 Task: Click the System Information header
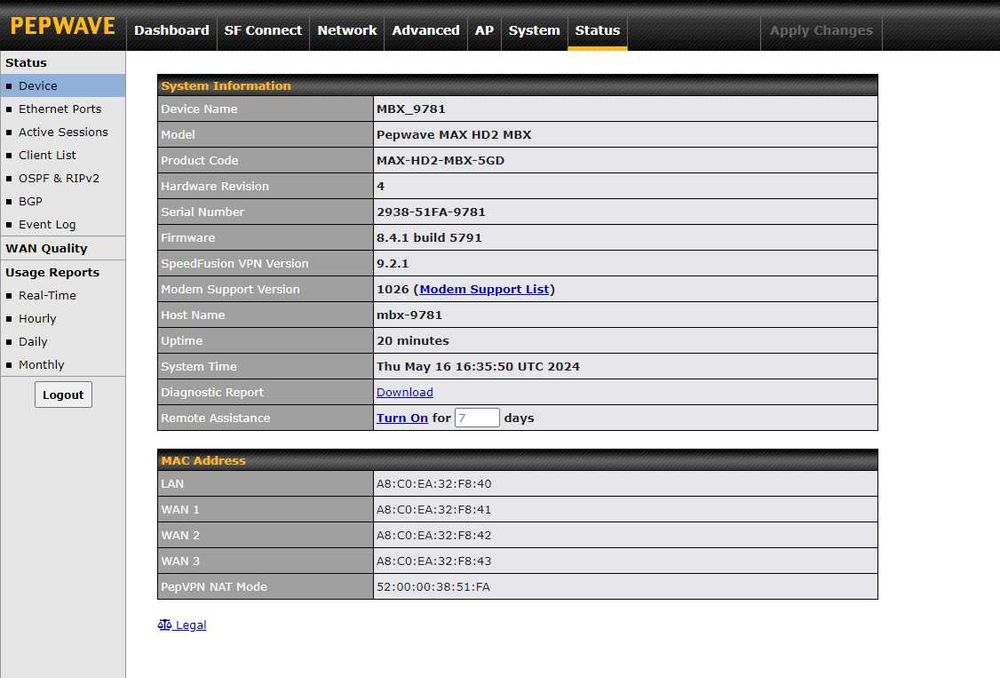click(517, 85)
